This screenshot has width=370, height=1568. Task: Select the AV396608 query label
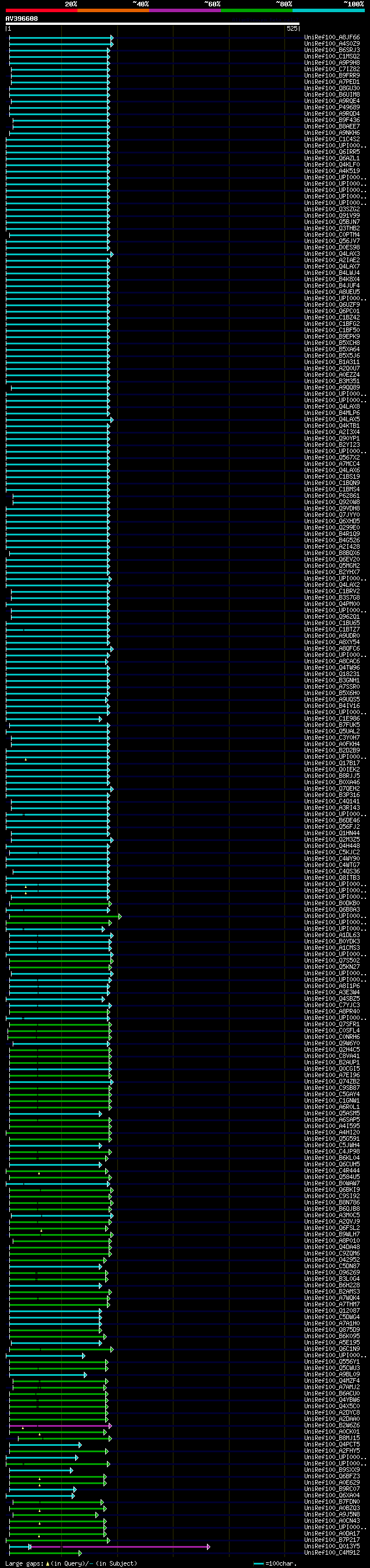click(x=22, y=19)
